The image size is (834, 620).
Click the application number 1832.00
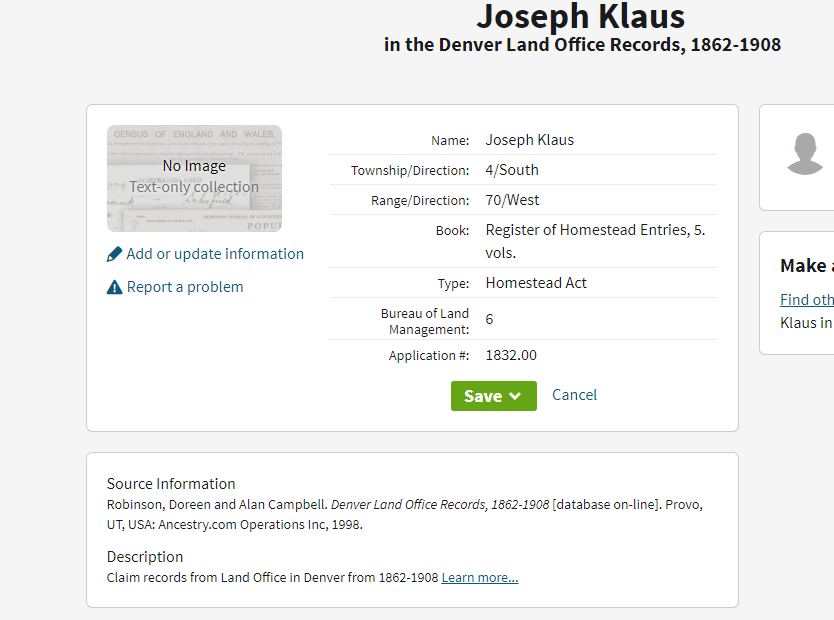click(511, 355)
